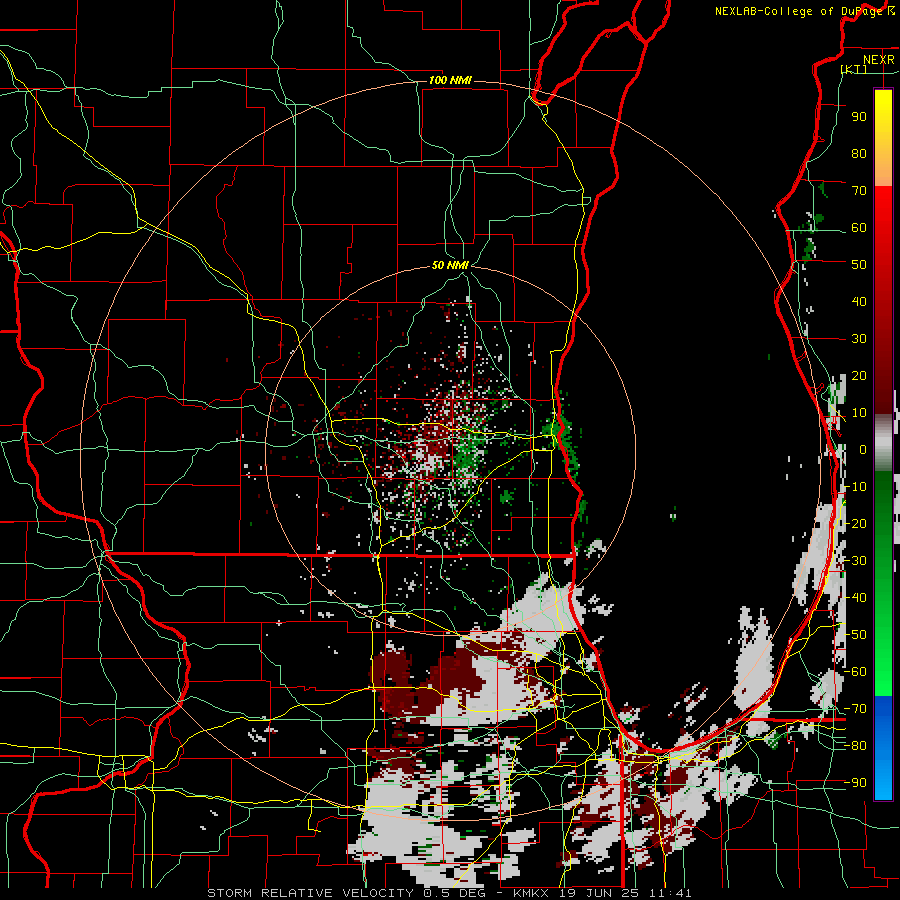Pick the gray zero-velocity band on the scale
900x900 pixels.
[x=883, y=442]
